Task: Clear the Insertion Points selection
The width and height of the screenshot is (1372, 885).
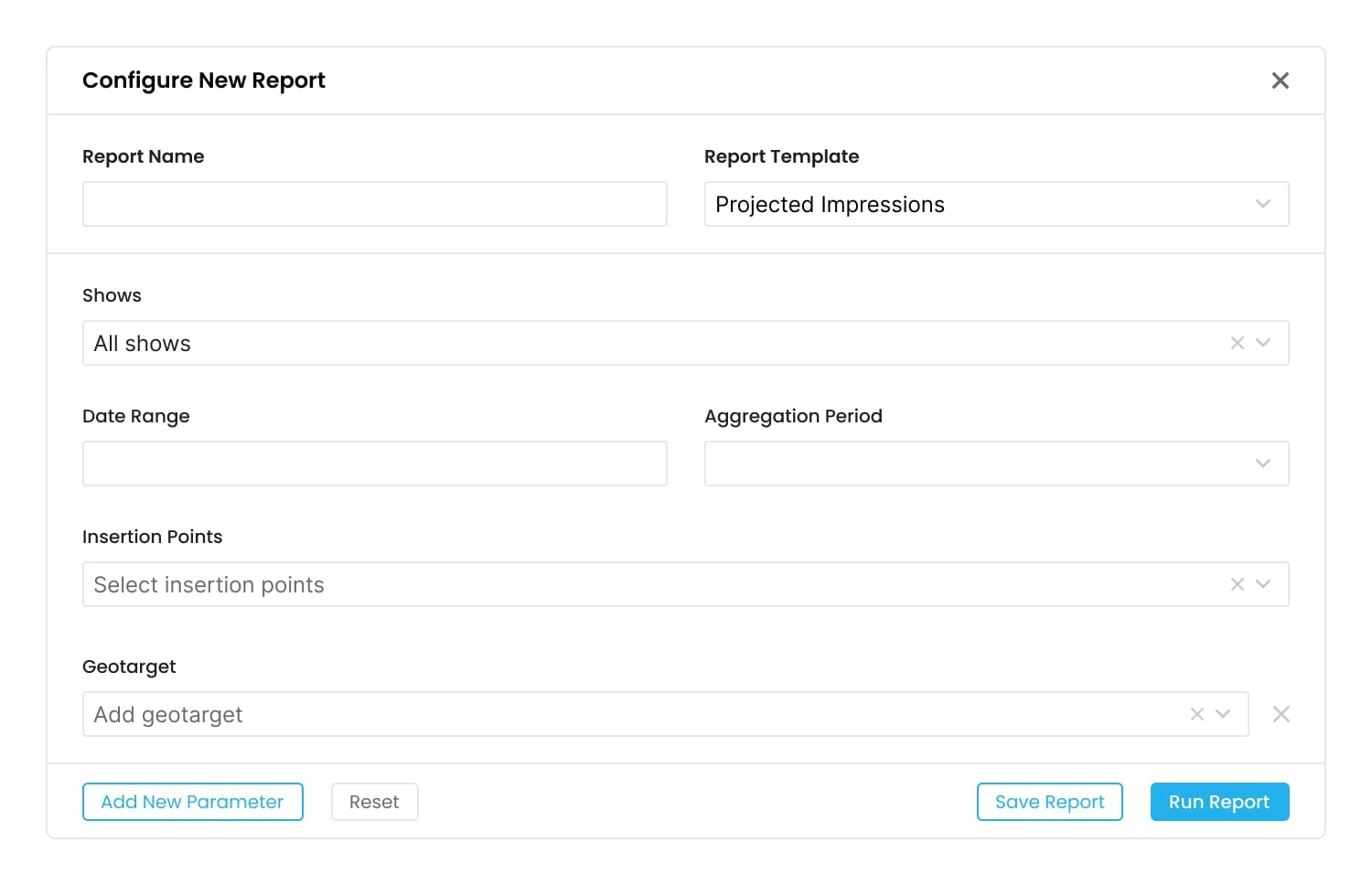Action: pos(1237,584)
